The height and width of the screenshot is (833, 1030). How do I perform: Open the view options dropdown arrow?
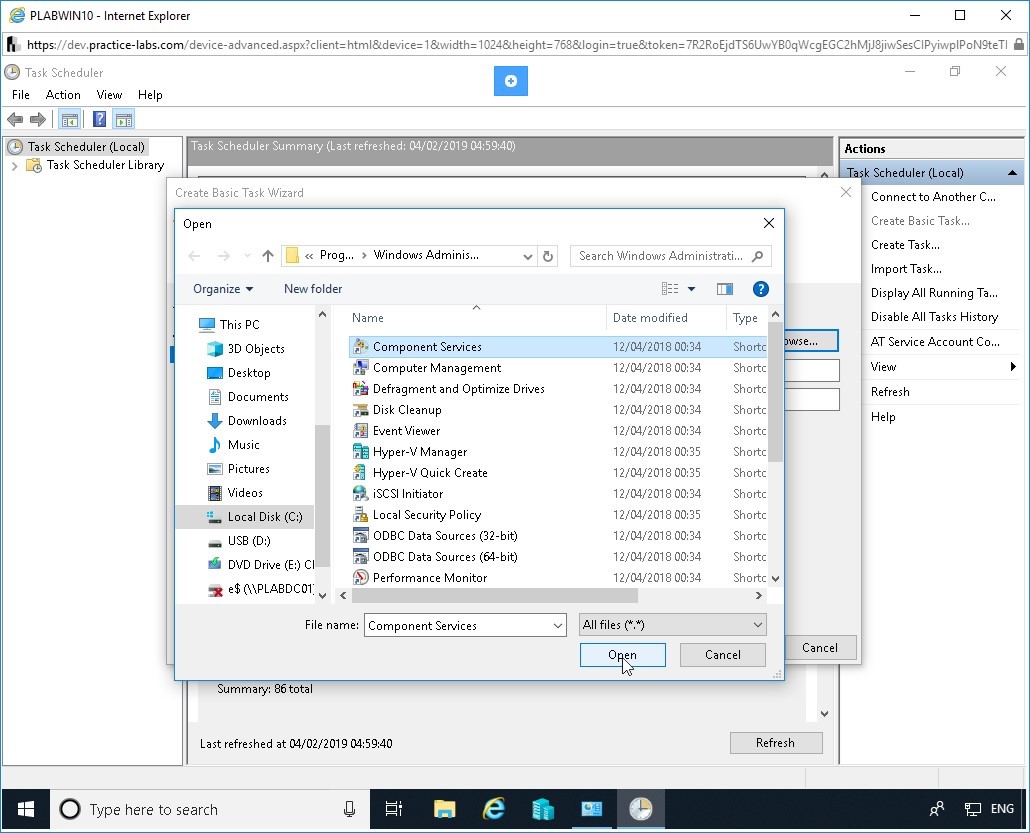691,289
